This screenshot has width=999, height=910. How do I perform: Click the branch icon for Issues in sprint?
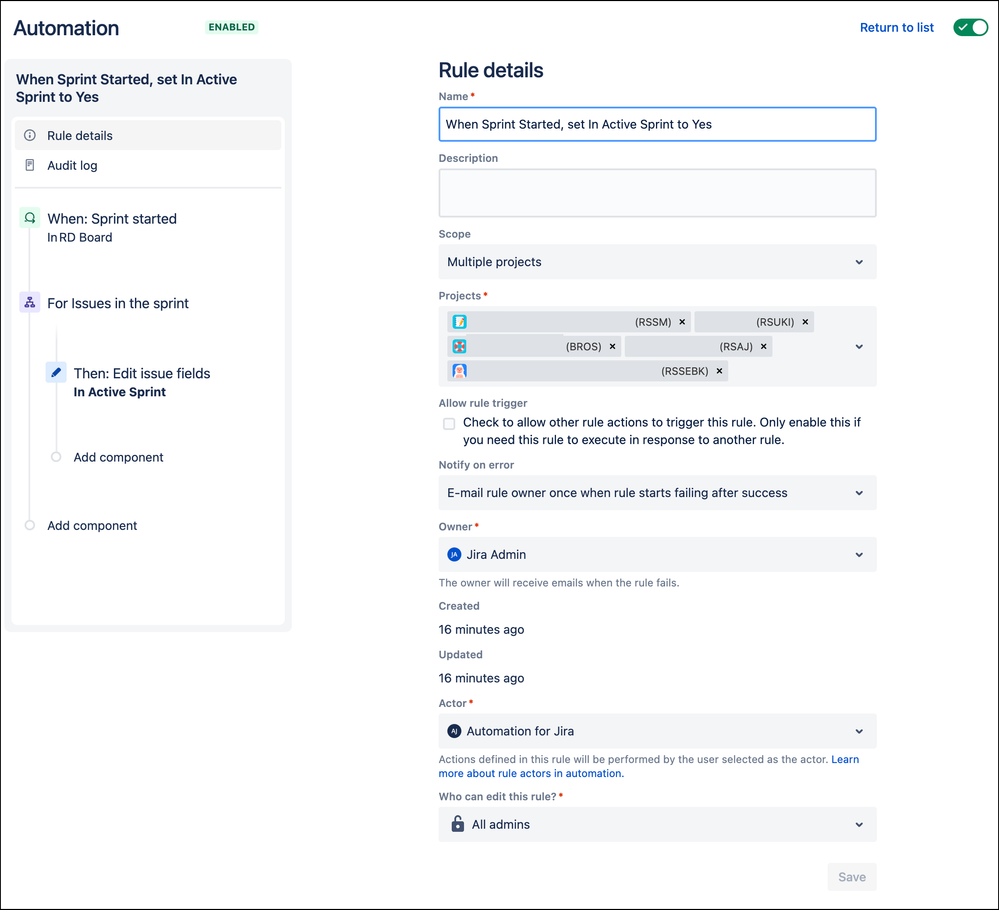30,303
